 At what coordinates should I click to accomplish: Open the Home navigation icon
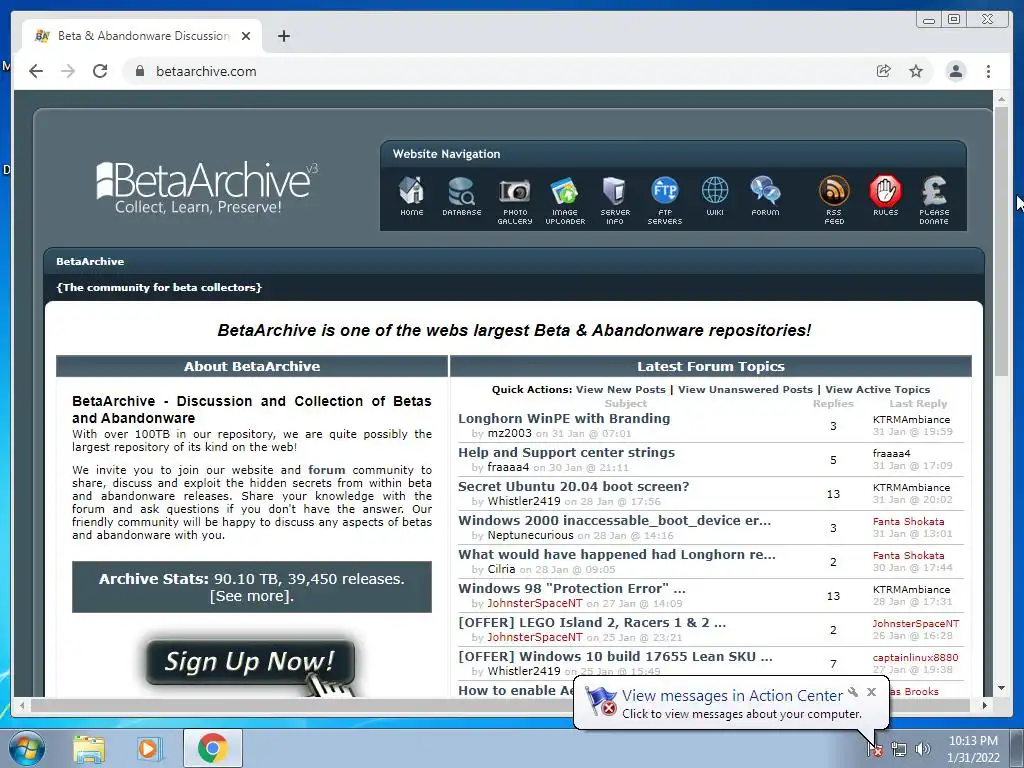411,196
